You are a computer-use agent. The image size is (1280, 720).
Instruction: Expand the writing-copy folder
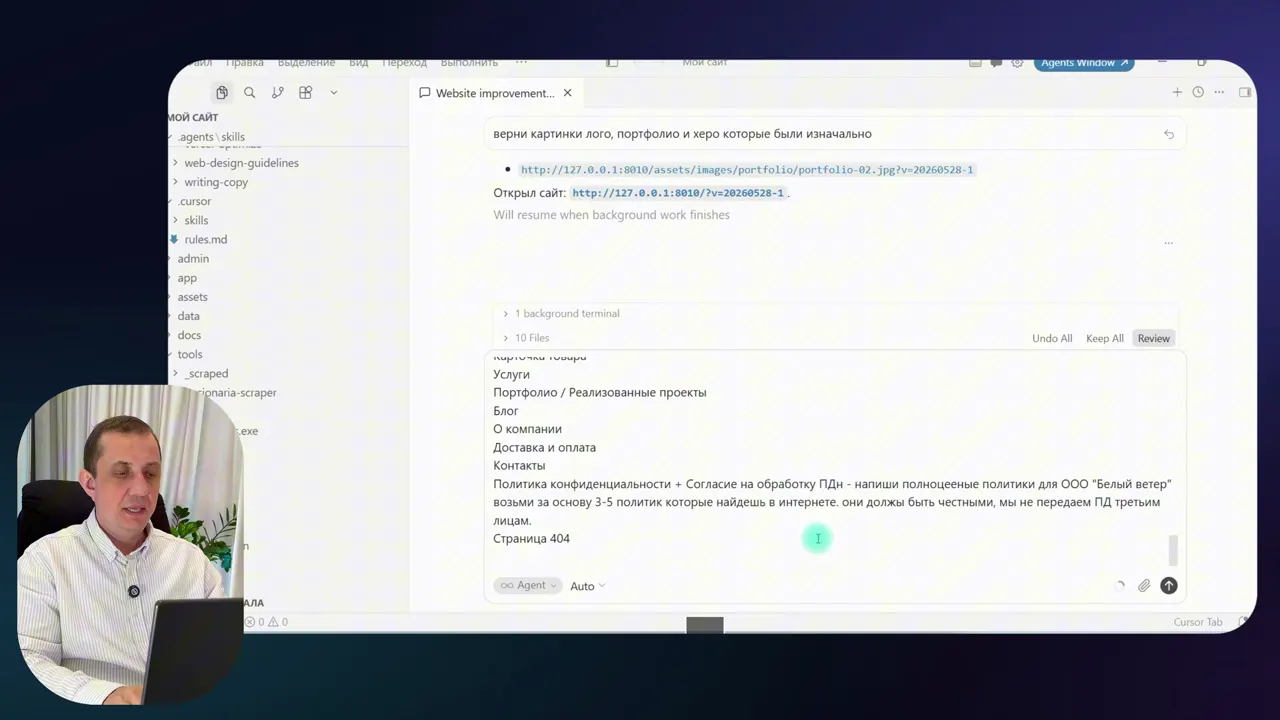click(216, 182)
